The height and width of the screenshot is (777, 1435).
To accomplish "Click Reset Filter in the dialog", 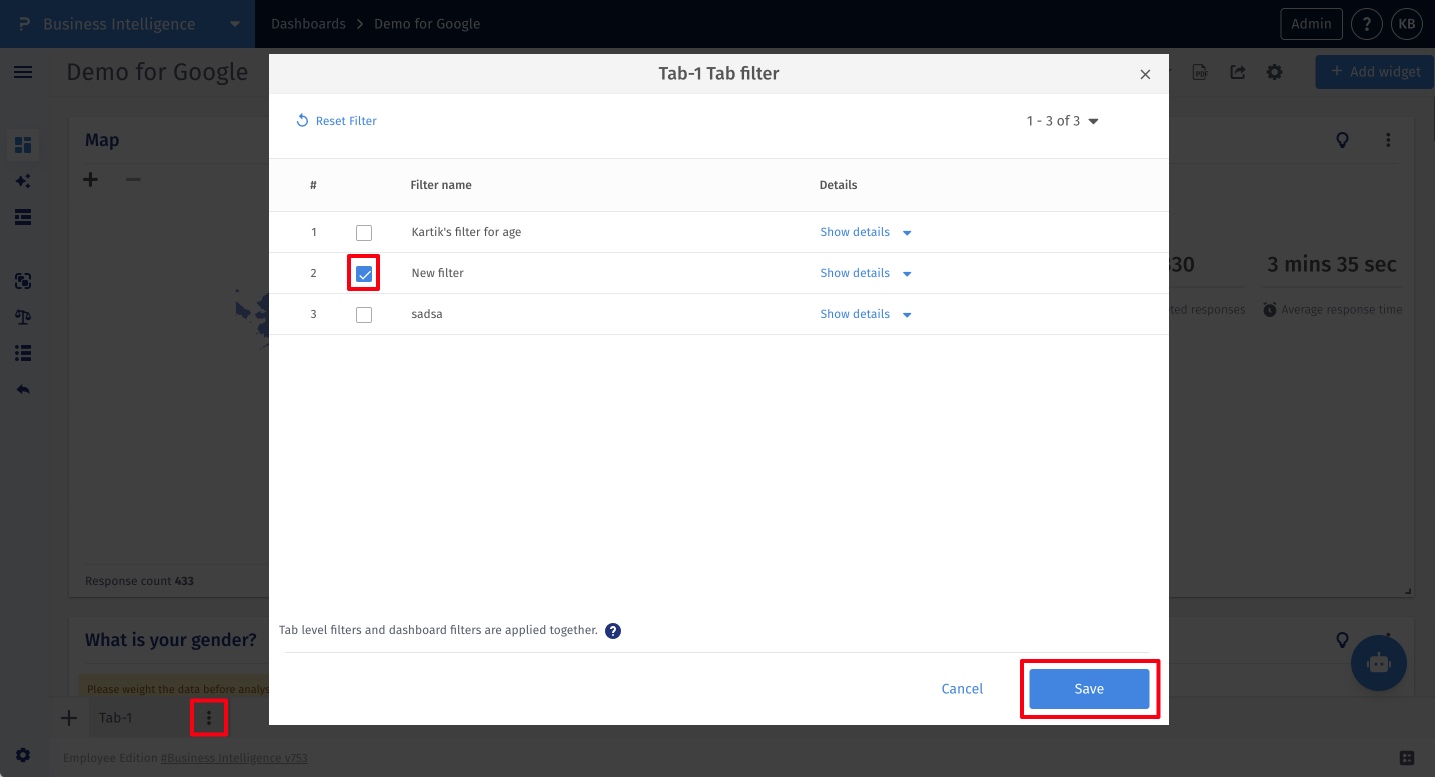I will [337, 120].
